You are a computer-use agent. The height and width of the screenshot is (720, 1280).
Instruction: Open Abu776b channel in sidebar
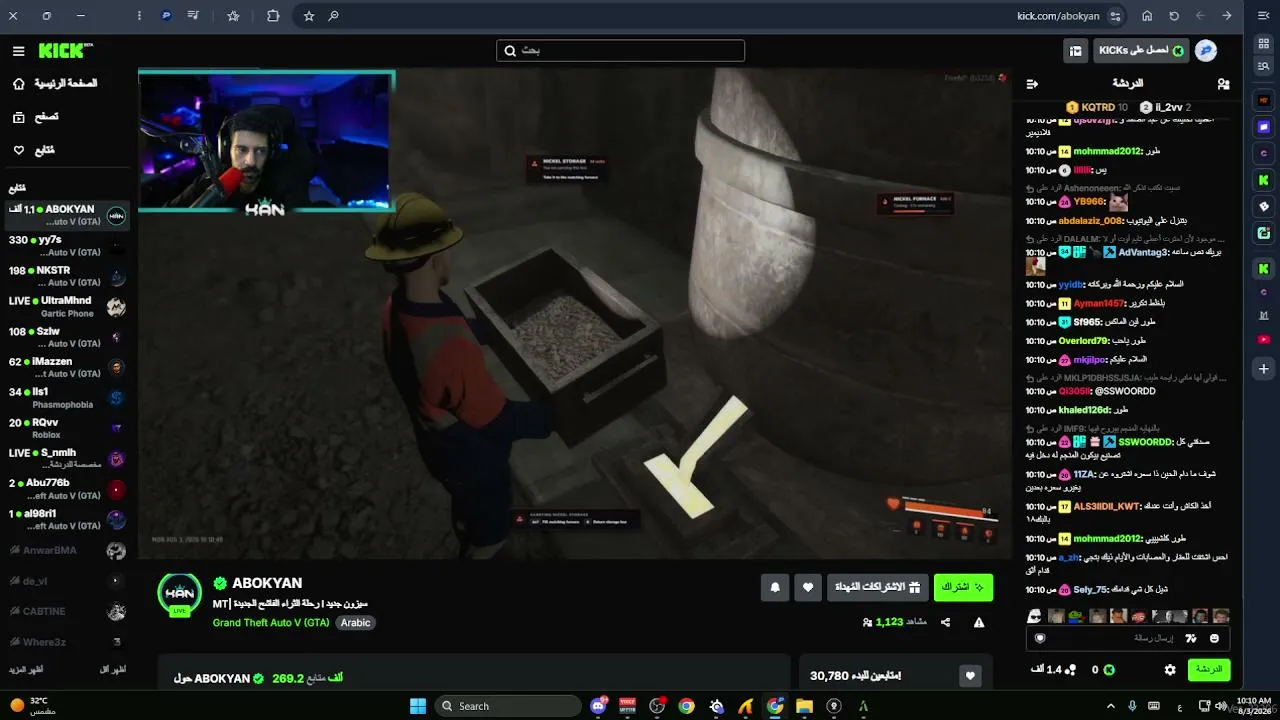coord(68,489)
